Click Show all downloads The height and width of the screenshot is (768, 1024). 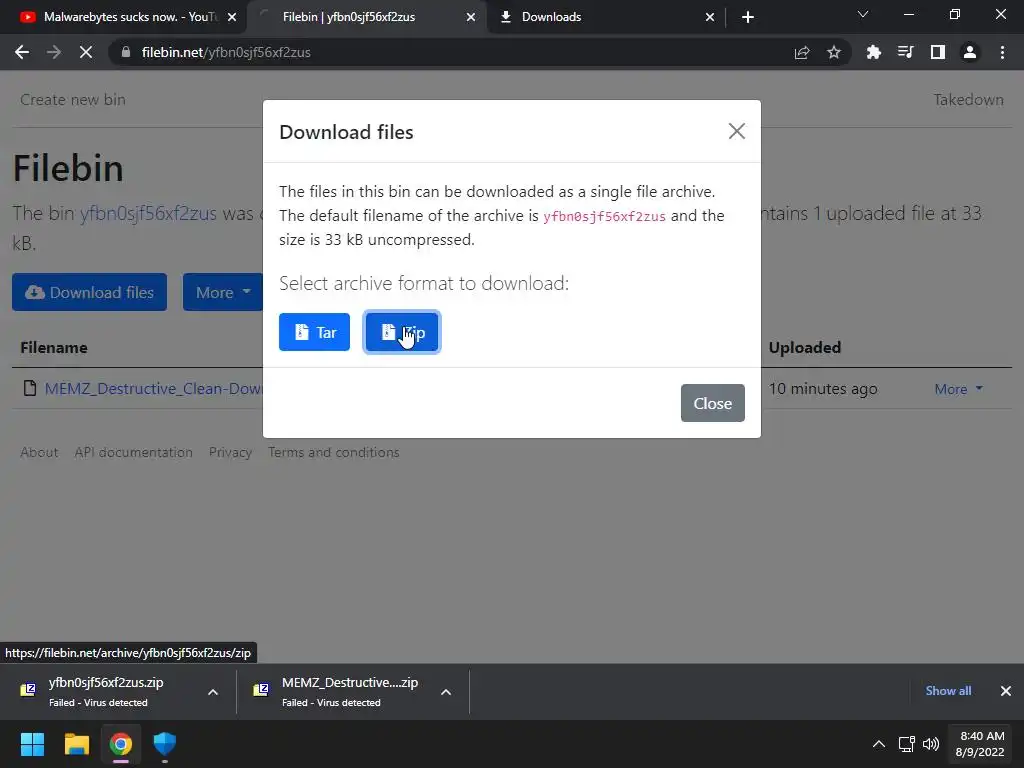(948, 691)
